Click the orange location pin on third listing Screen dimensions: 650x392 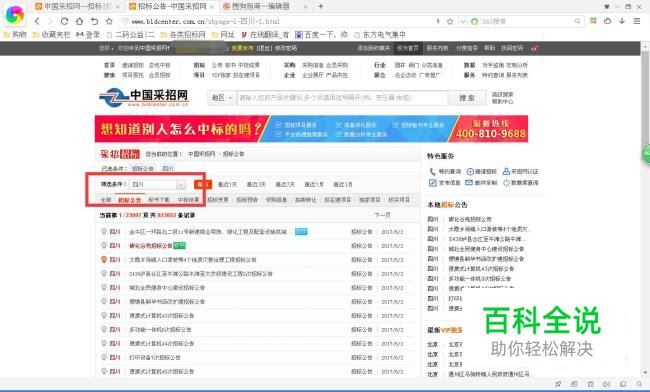click(104, 259)
